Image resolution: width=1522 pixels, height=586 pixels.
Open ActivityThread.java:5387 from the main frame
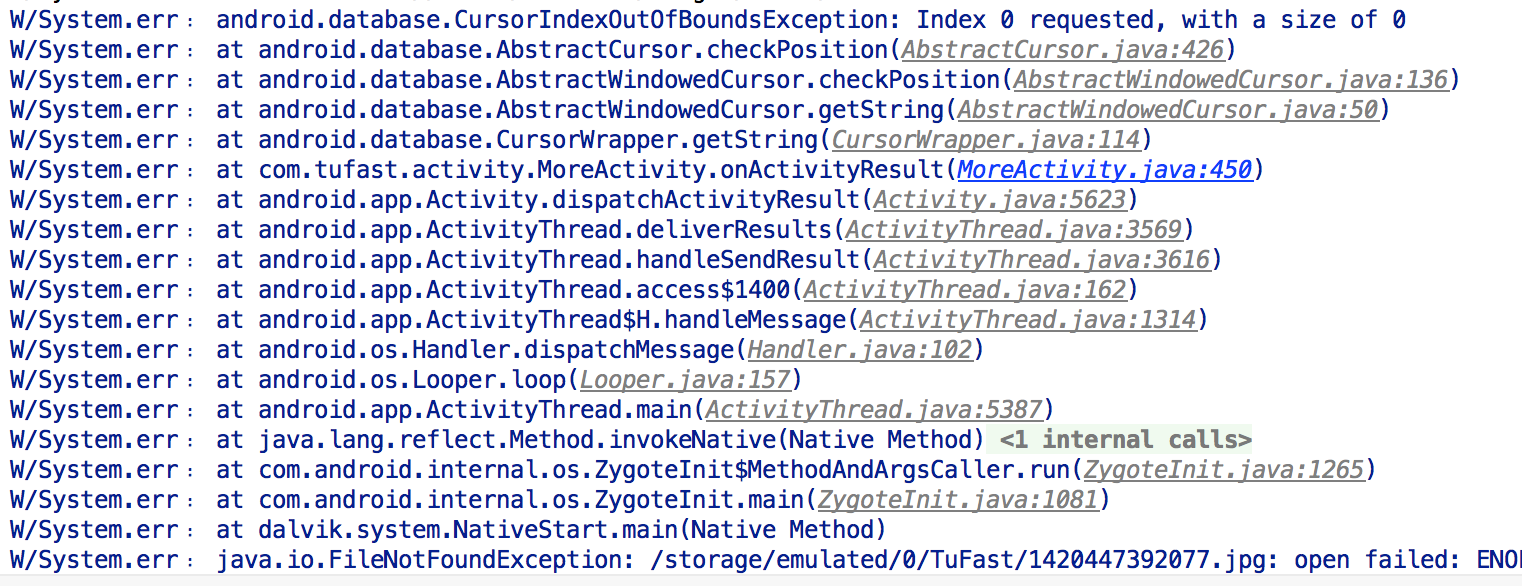[873, 409]
